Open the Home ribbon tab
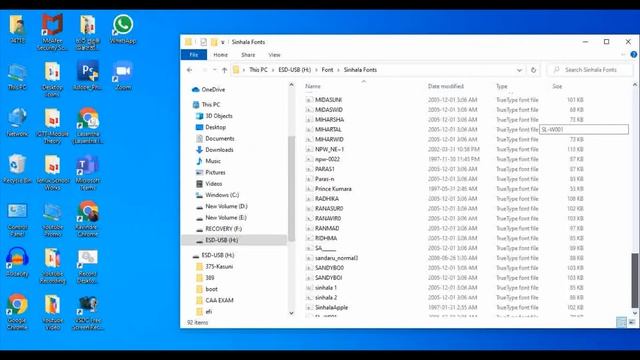This screenshot has width=640, height=360. pos(220,55)
